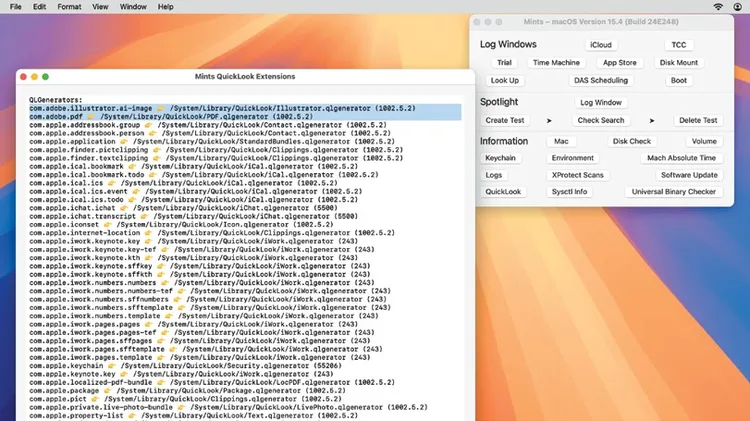750x421 pixels.
Task: Click the com.apple.iwork.numbers.numbers line
Action: (x=202, y=283)
